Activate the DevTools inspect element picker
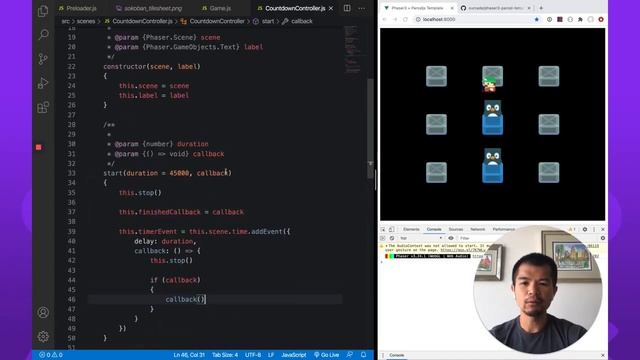Image resolution: width=640 pixels, height=360 pixels. pos(383,229)
